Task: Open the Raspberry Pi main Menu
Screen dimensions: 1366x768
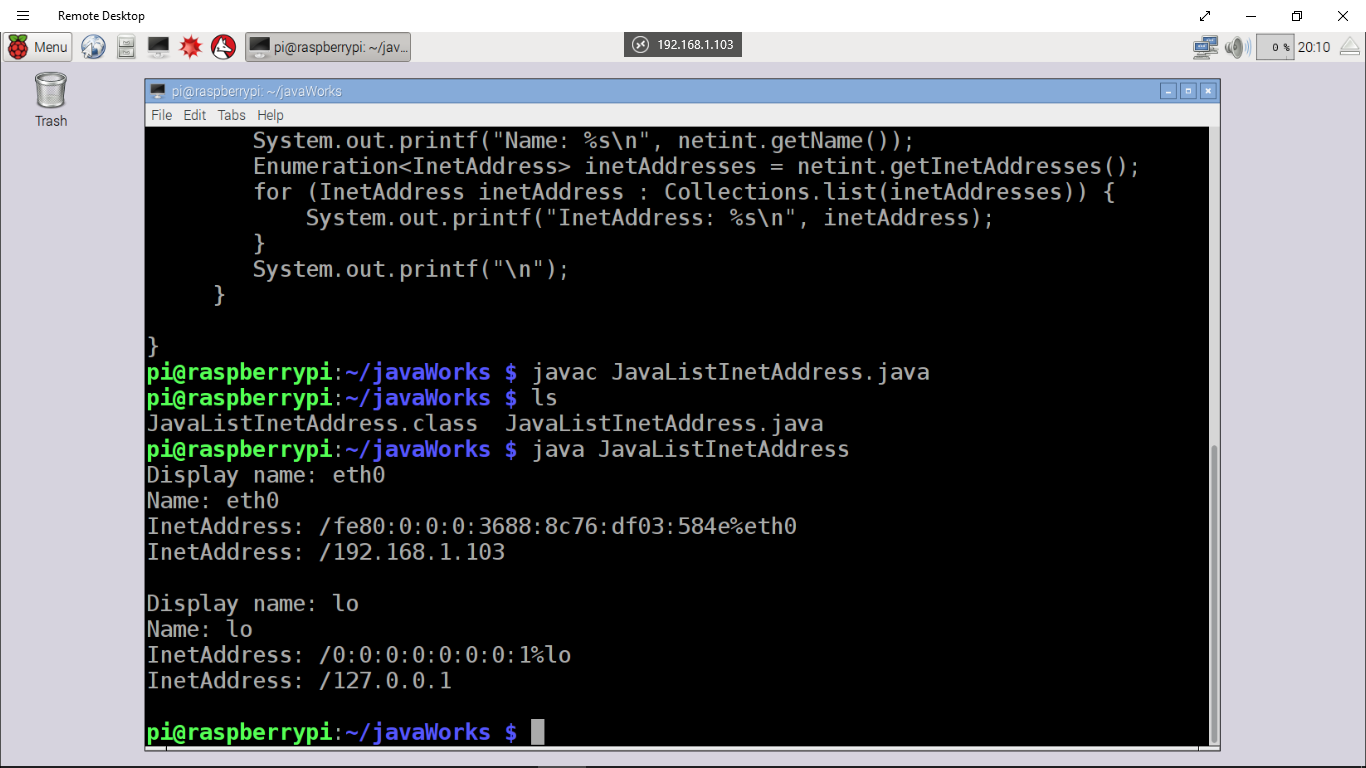Action: [x=37, y=47]
